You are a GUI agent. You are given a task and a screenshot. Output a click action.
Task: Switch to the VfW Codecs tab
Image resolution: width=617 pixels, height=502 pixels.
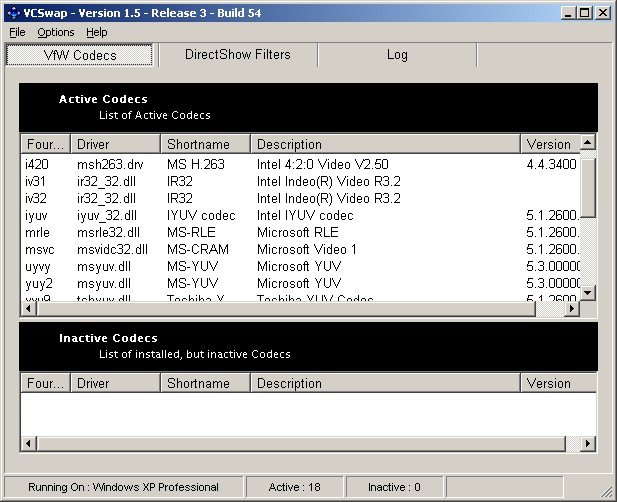(x=80, y=55)
